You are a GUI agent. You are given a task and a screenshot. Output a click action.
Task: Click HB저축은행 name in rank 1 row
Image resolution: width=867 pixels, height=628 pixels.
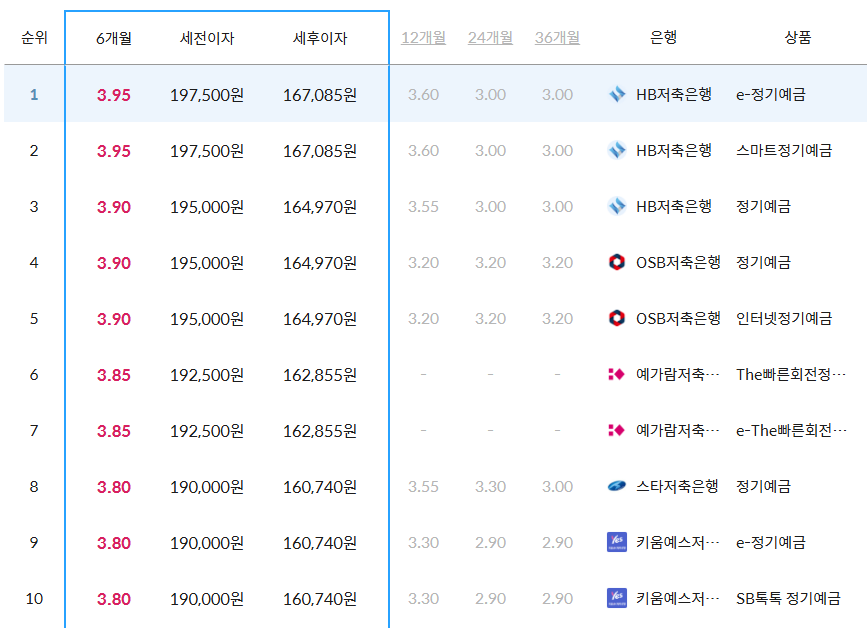coord(673,95)
